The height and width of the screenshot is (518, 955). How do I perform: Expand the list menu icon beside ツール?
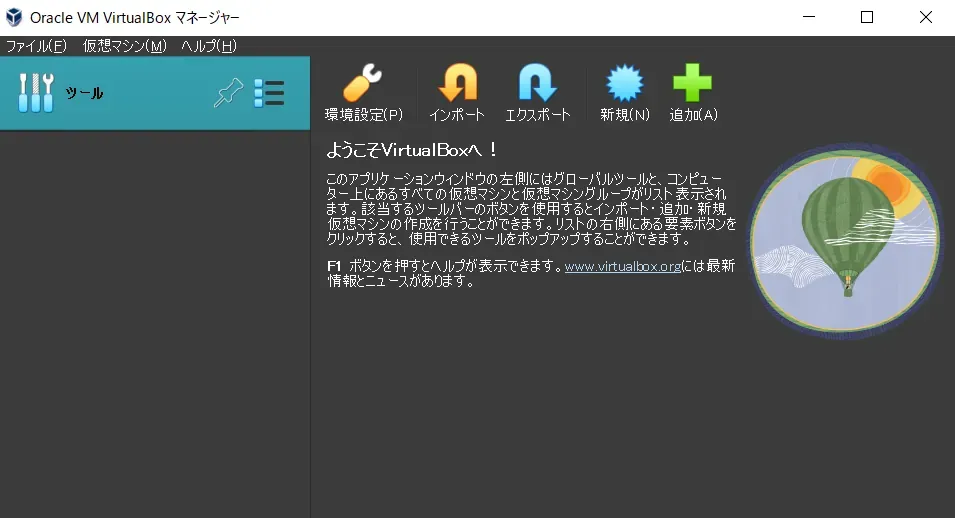269,93
